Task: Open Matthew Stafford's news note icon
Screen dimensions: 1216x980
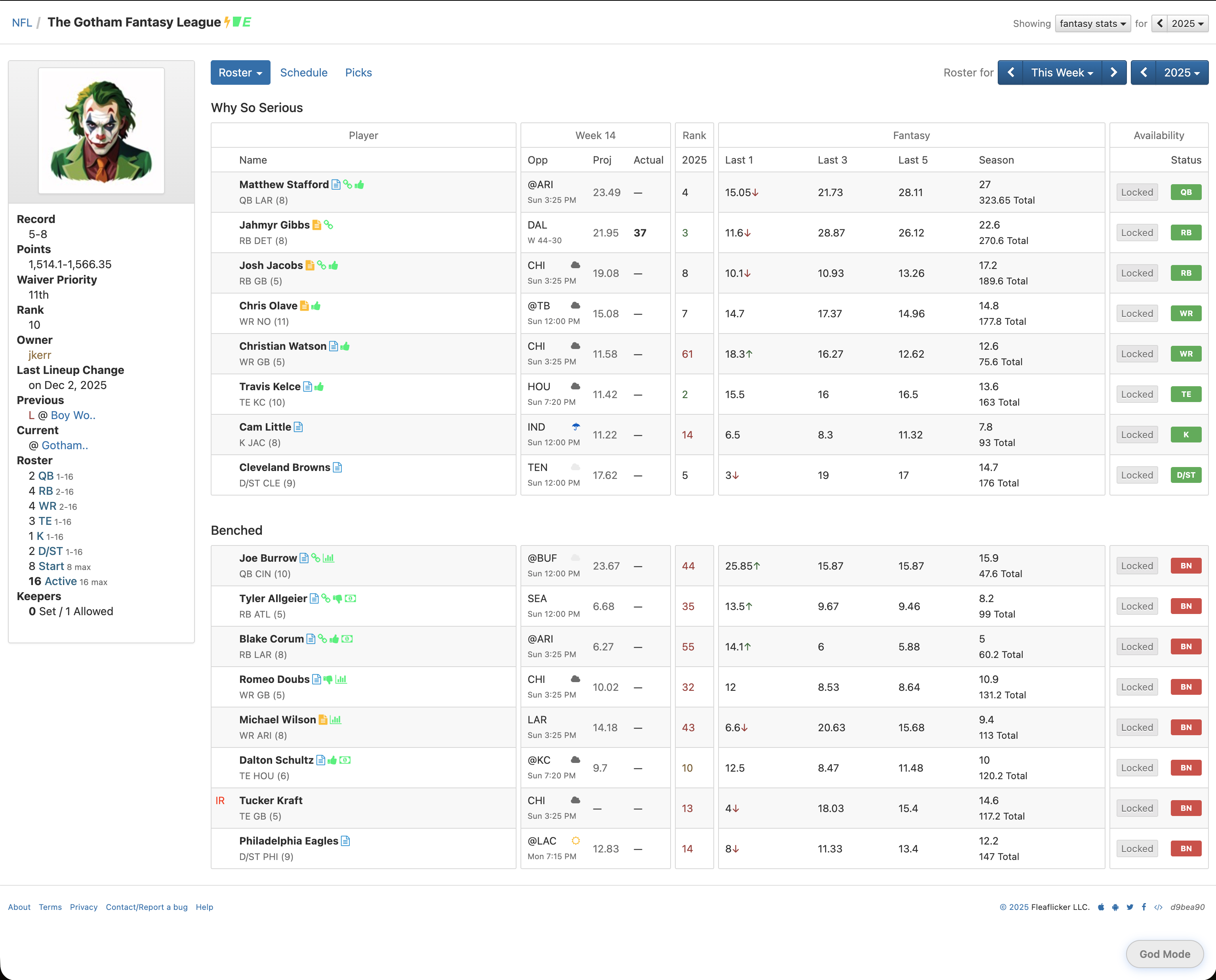Action: click(336, 185)
